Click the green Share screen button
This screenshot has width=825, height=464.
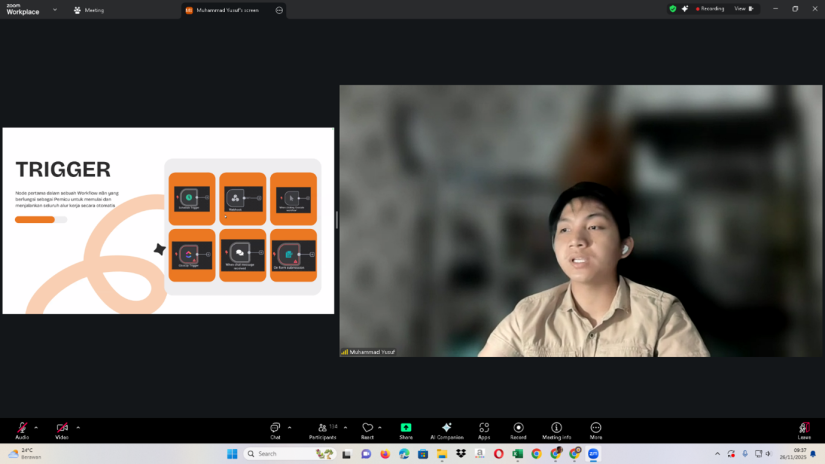[406, 428]
